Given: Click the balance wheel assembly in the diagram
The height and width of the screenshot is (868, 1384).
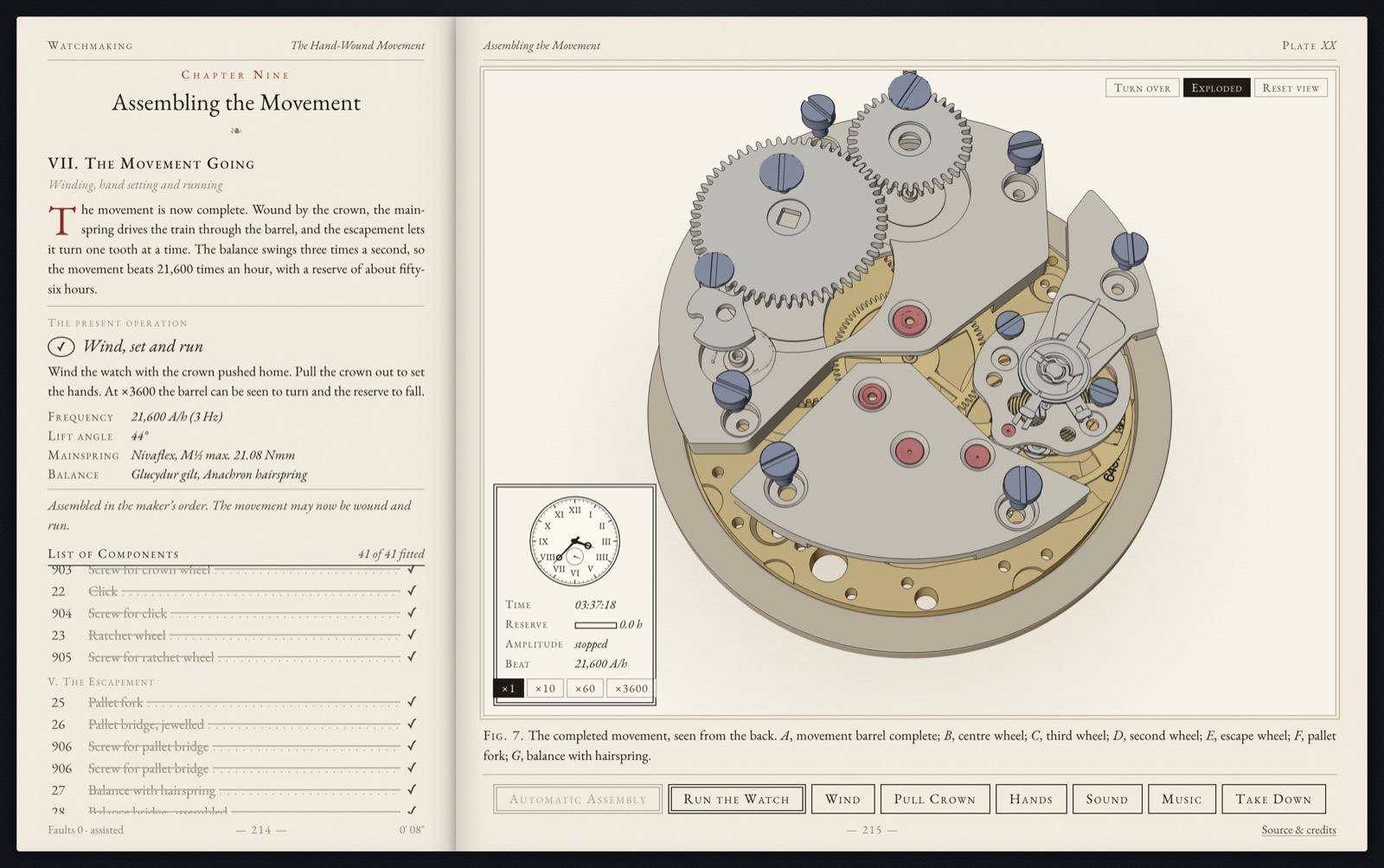Looking at the screenshot, I should (x=1054, y=372).
